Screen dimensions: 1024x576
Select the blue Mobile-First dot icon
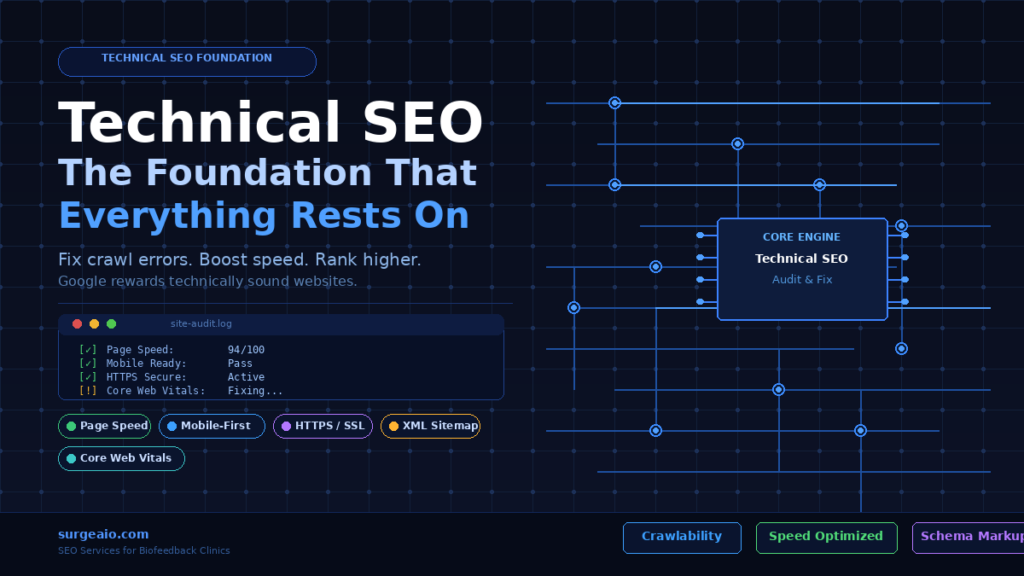click(x=170, y=426)
